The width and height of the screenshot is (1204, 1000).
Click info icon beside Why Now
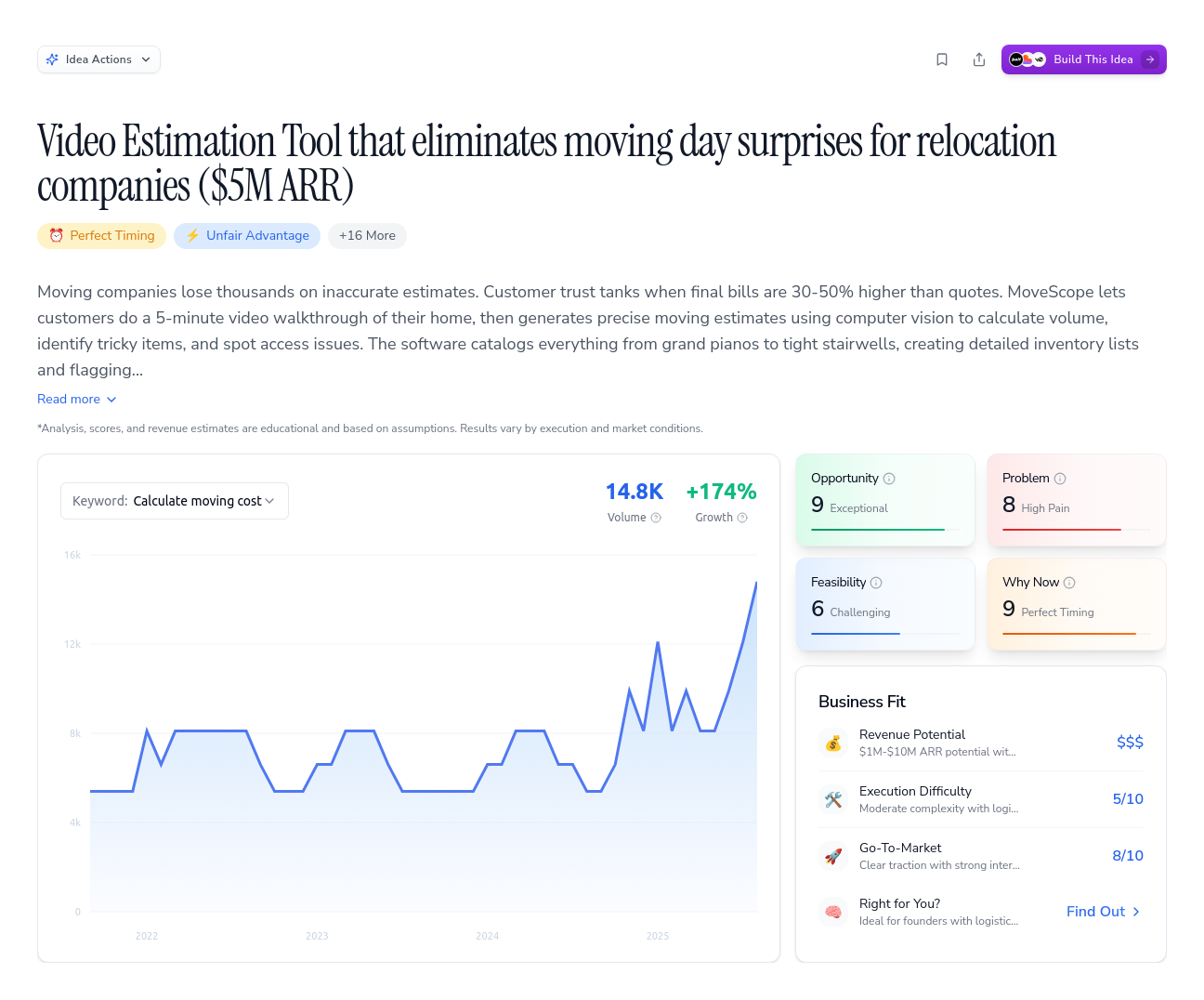pos(1069,583)
